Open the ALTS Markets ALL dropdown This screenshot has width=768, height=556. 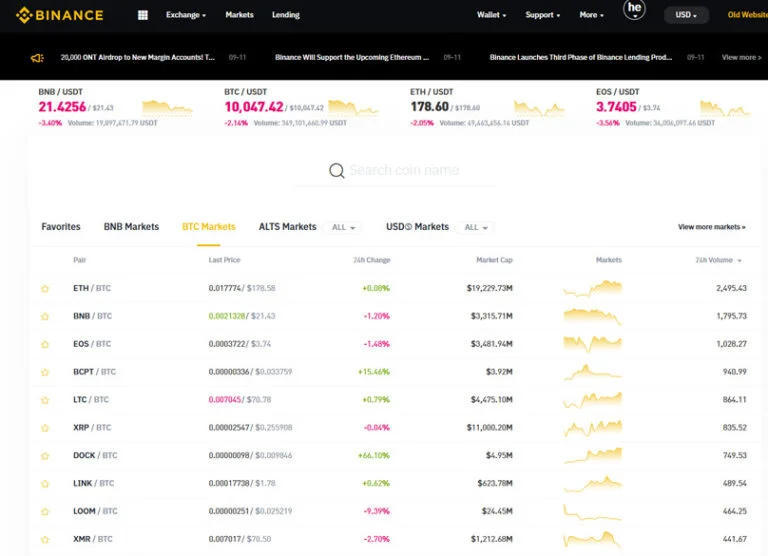tap(343, 227)
